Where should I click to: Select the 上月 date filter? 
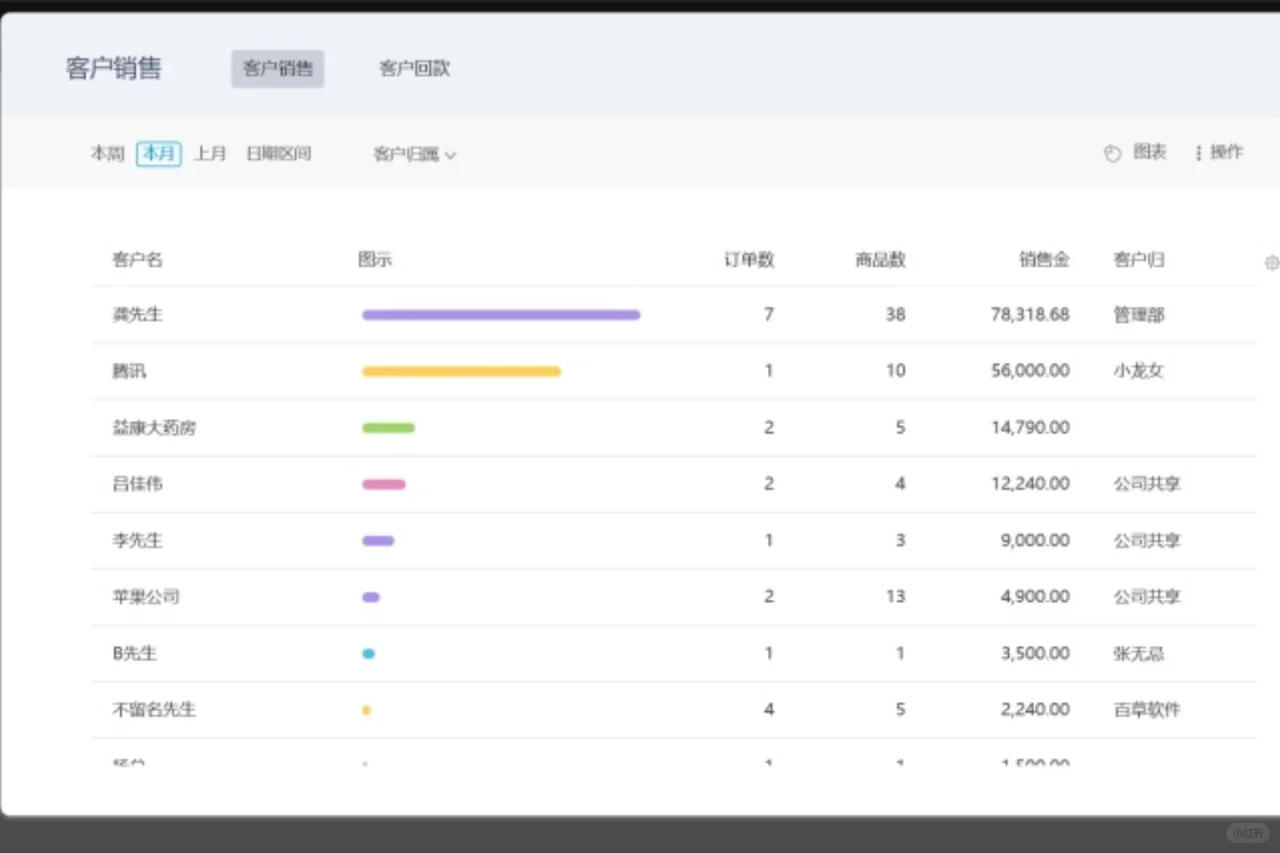coord(210,153)
